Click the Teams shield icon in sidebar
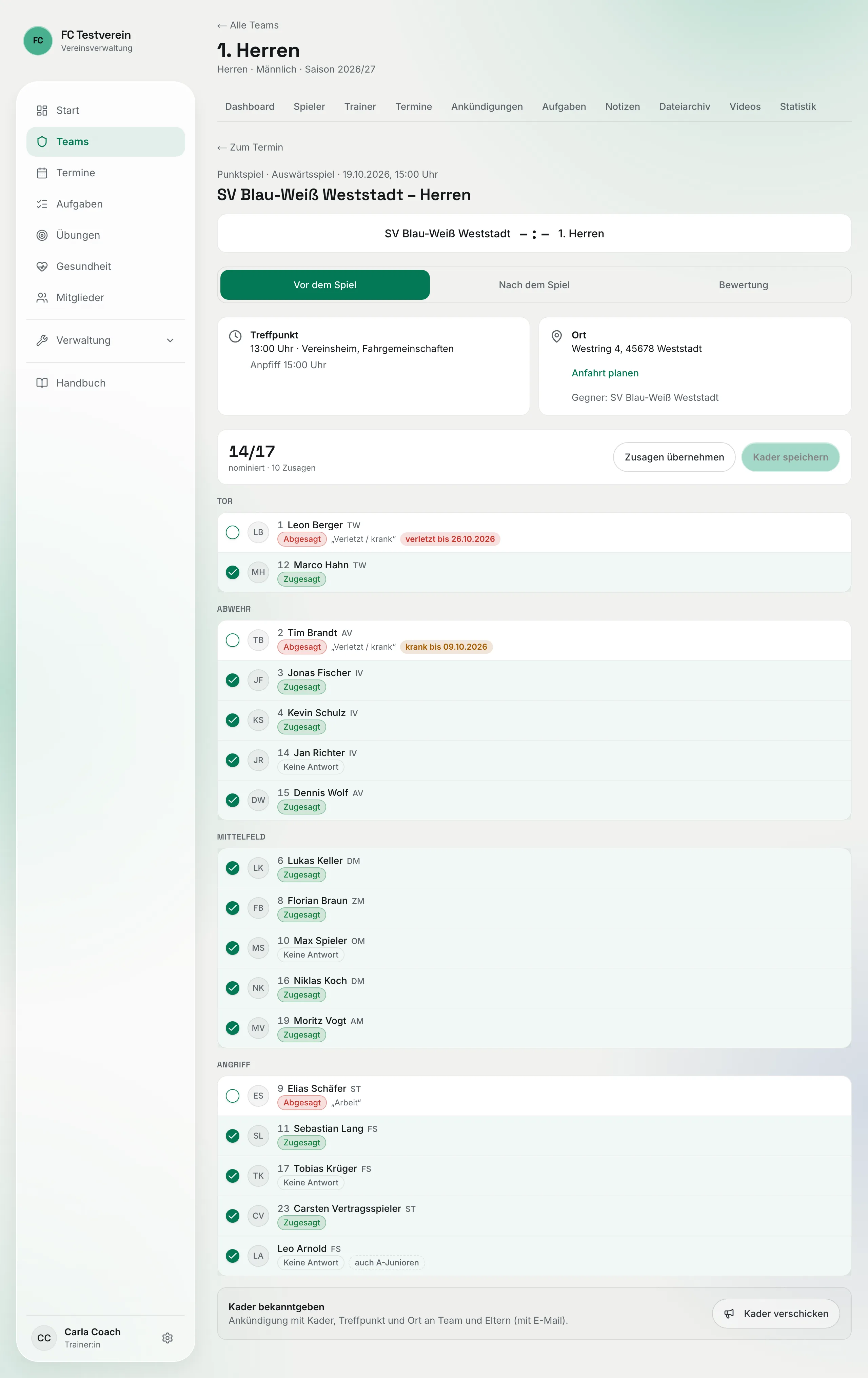The height and width of the screenshot is (1378, 868). click(x=42, y=141)
